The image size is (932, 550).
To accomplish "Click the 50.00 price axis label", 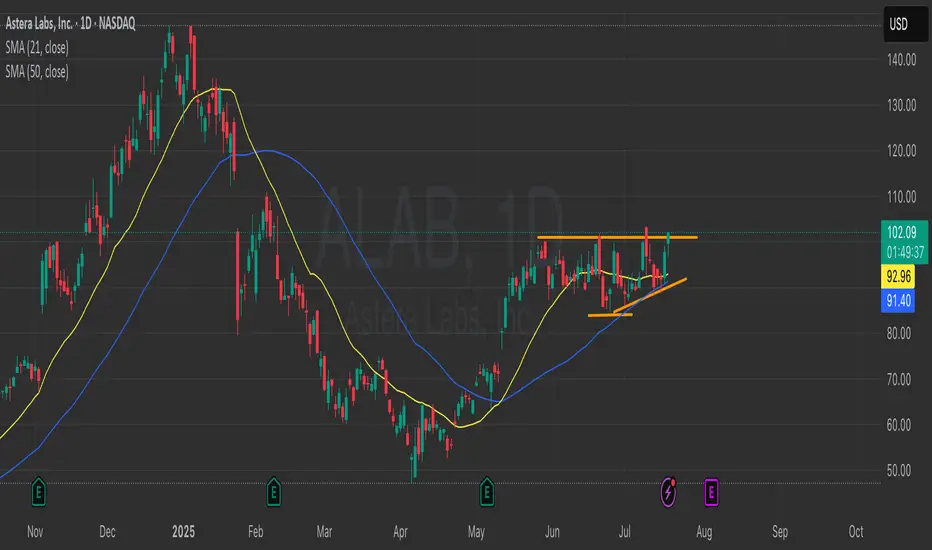I will tap(898, 470).
